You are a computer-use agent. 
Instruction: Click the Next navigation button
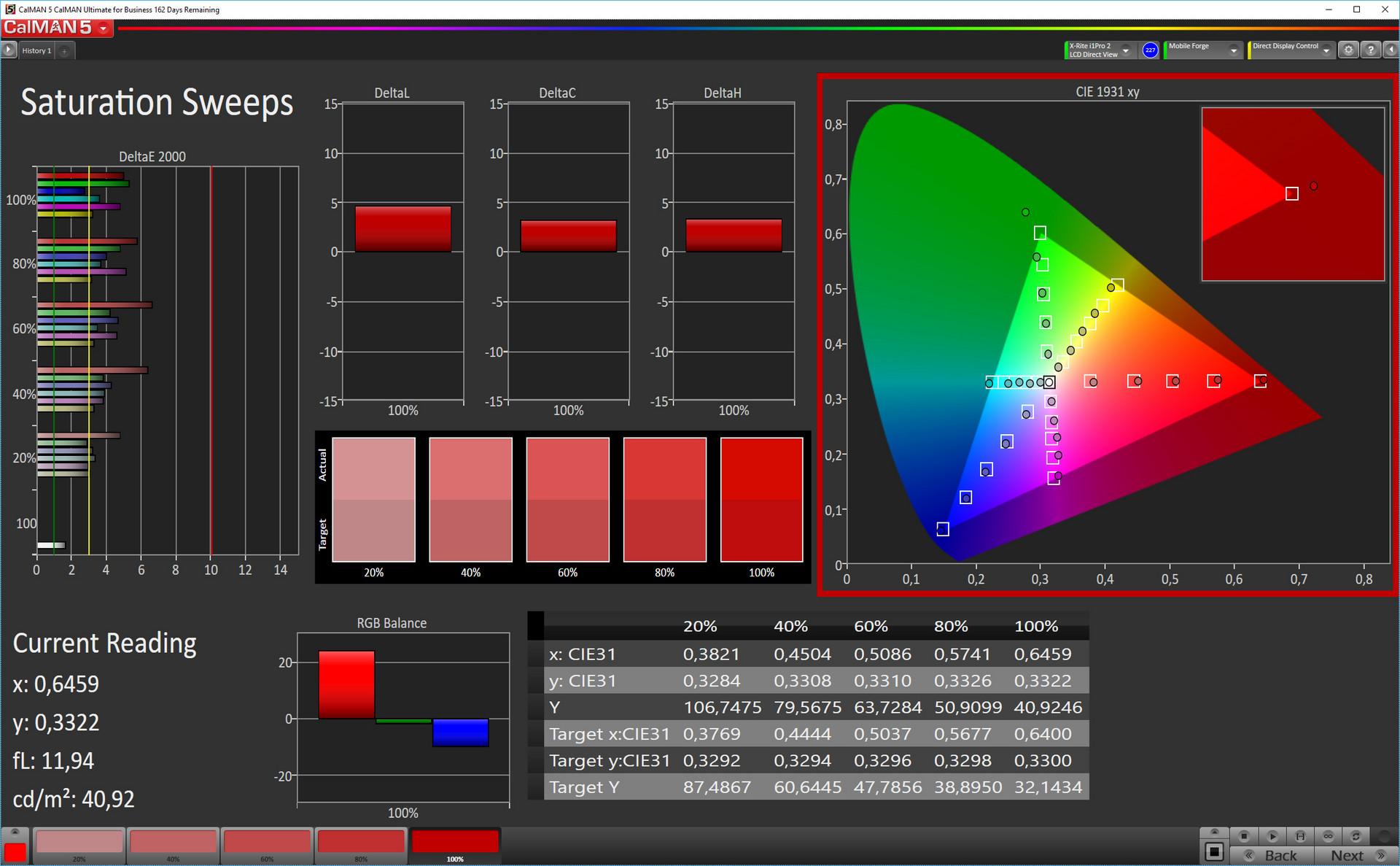pyautogui.click(x=1356, y=855)
